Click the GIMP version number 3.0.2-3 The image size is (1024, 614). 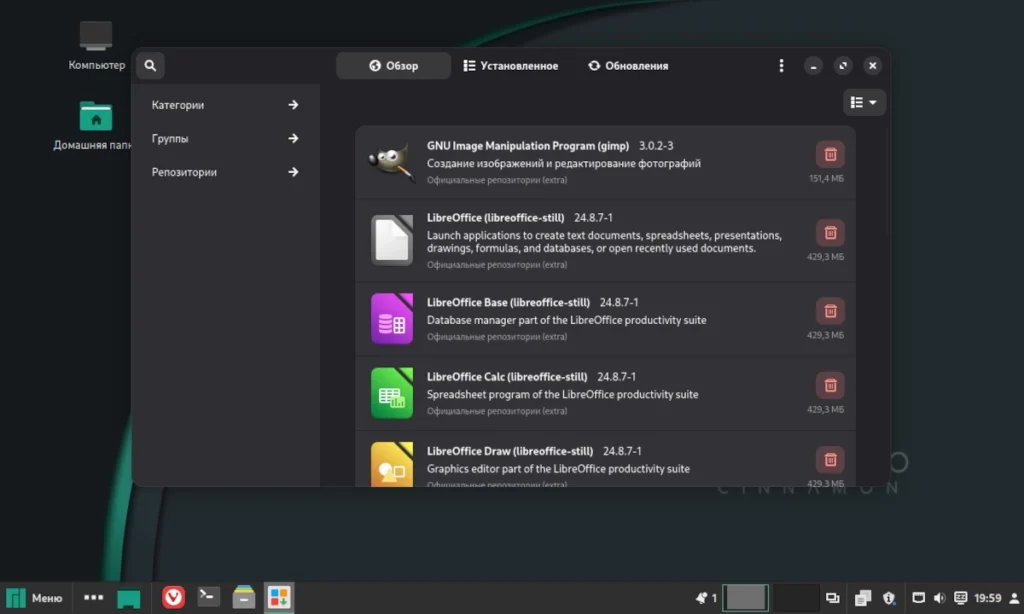656,146
